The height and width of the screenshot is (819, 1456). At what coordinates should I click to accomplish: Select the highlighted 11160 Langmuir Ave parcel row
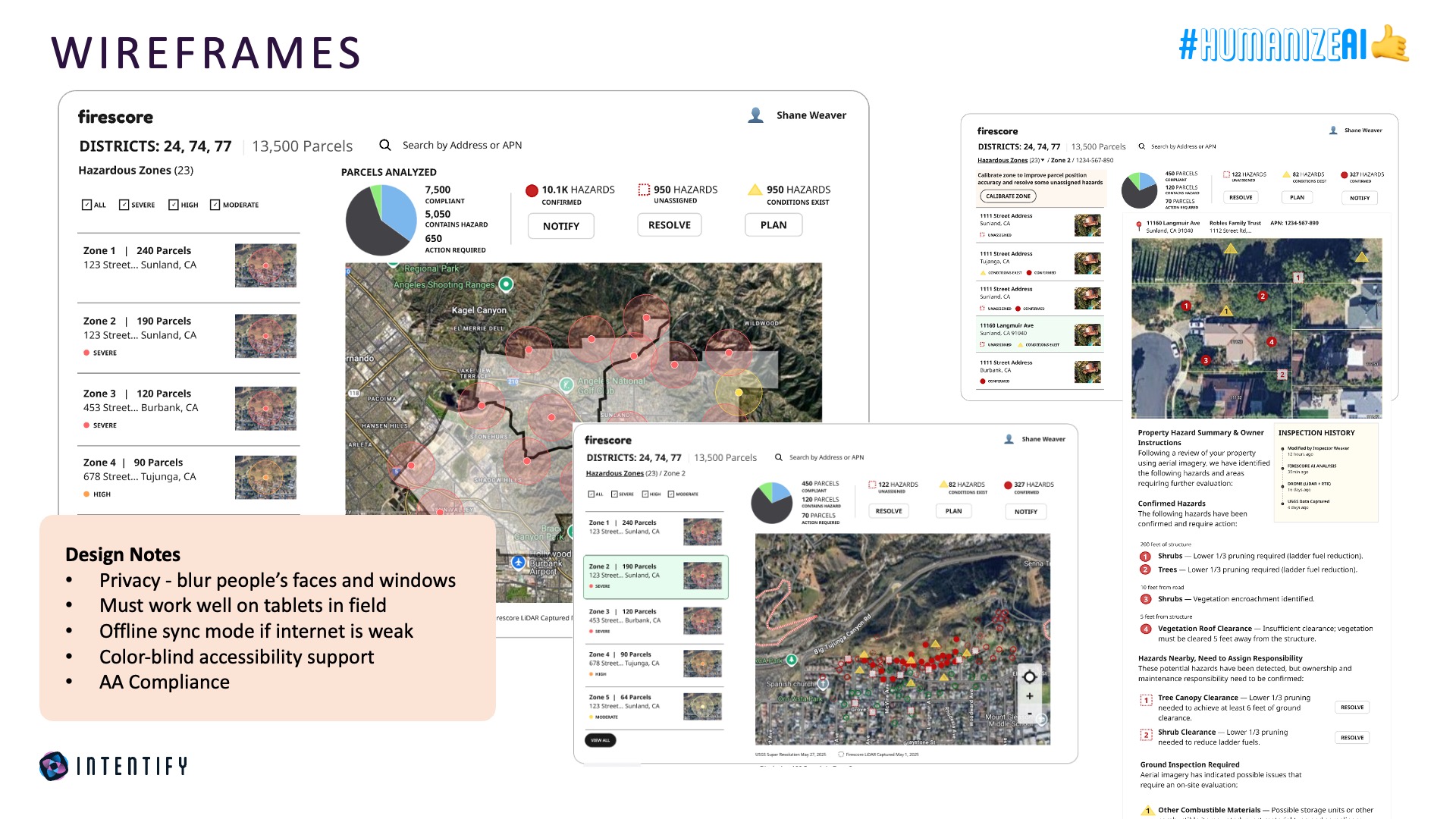point(1039,334)
